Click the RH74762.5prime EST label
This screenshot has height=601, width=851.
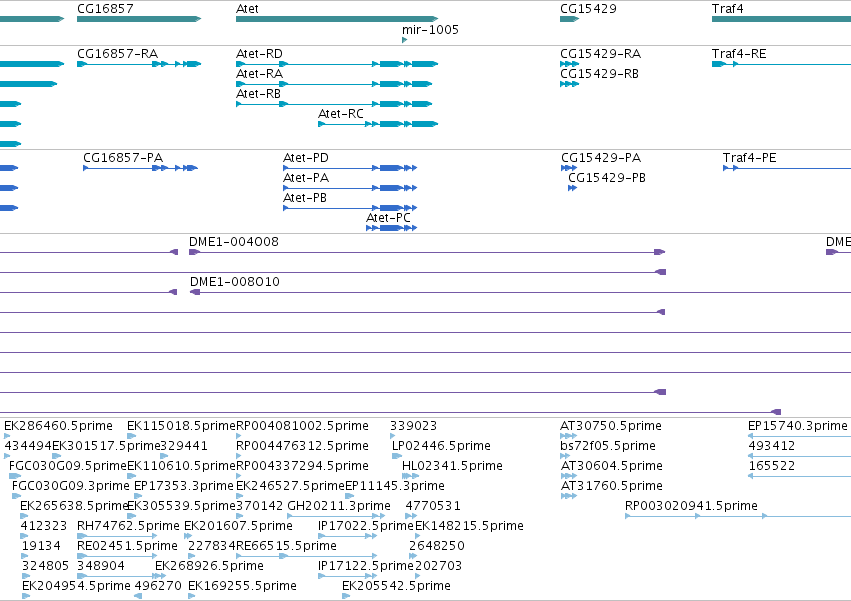click(x=128, y=526)
